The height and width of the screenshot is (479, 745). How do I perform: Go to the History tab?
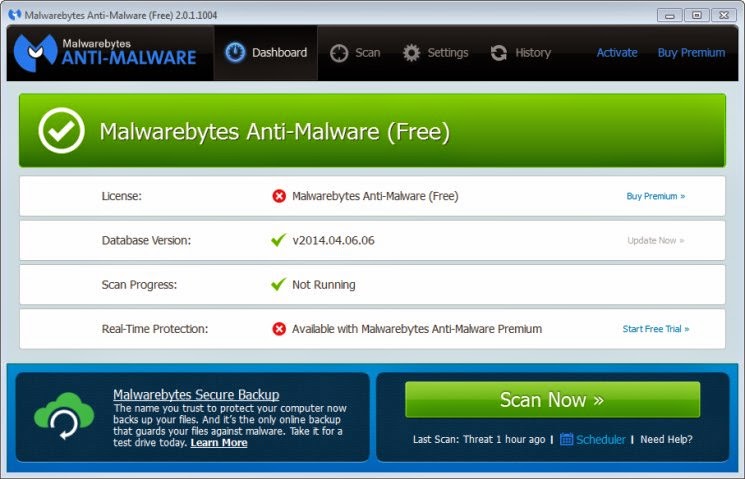click(x=521, y=53)
